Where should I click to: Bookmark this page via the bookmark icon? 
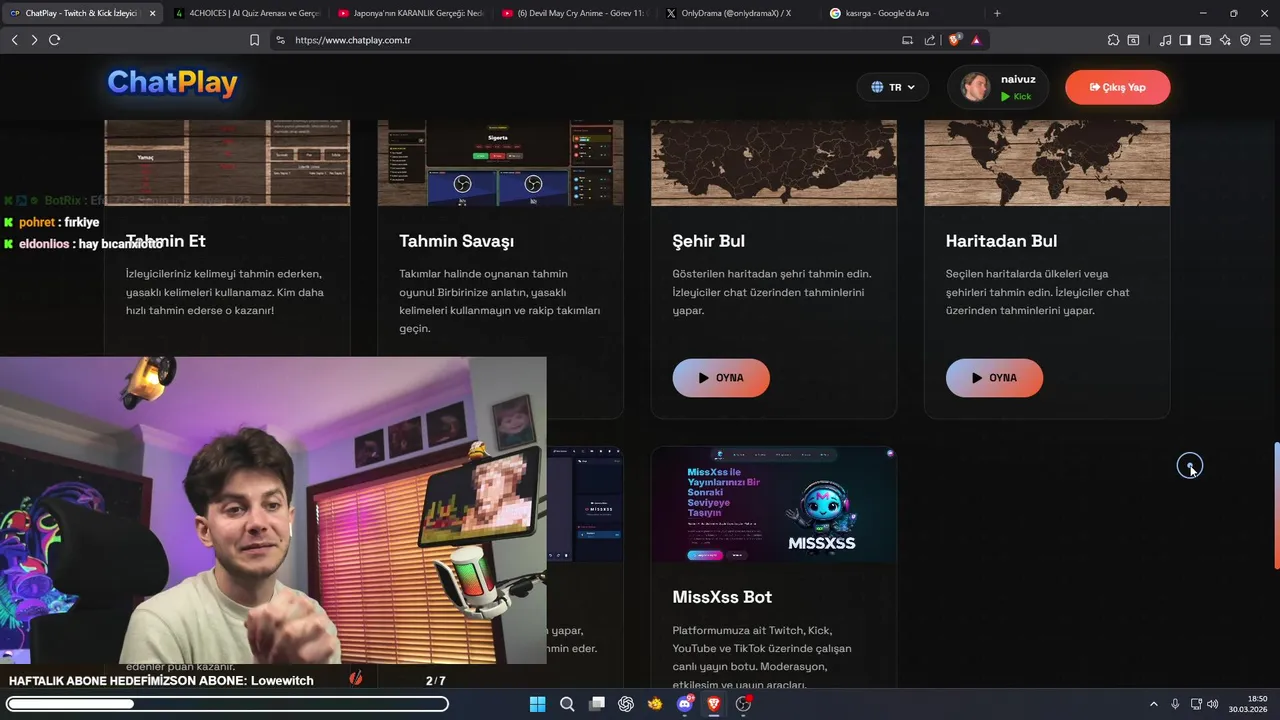254,40
